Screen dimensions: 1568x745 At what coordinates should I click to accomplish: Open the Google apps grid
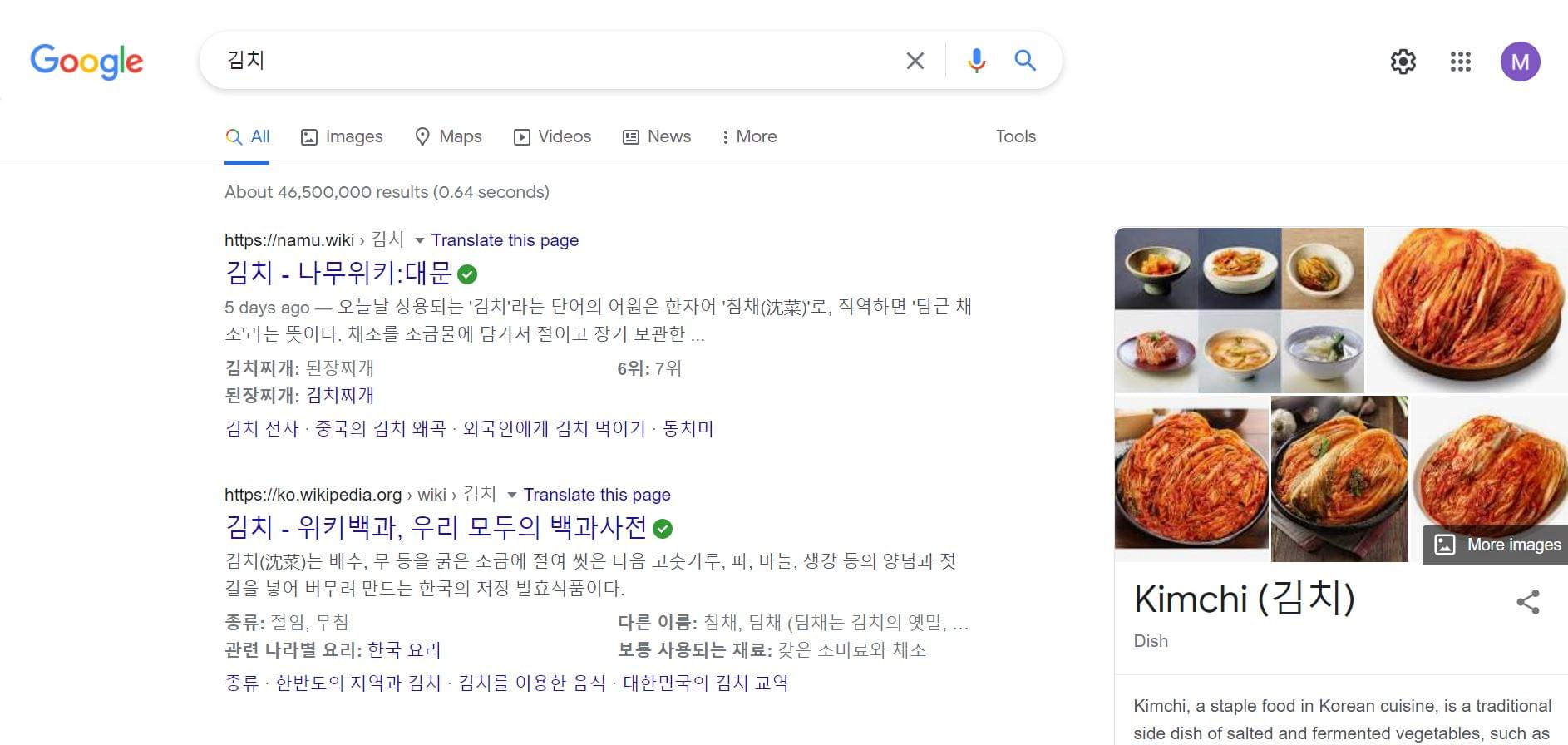[x=1460, y=62]
